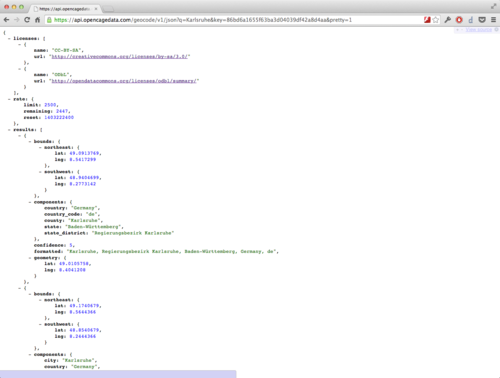This screenshot has height=378, width=500.
Task: Collapse the CC-BY-SA license object
Action: tap(19, 44)
